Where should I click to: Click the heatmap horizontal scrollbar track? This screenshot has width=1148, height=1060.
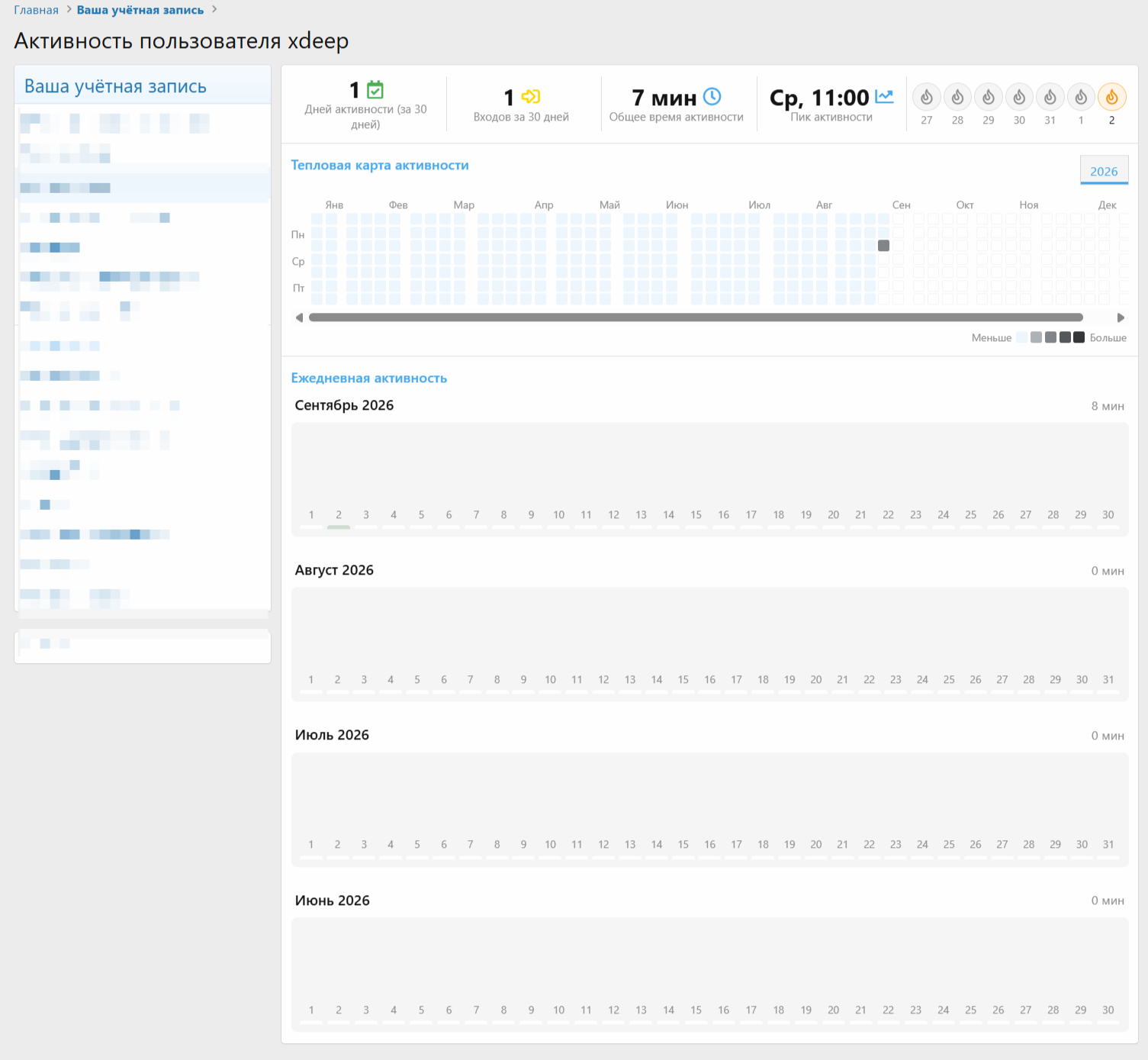click(x=696, y=317)
